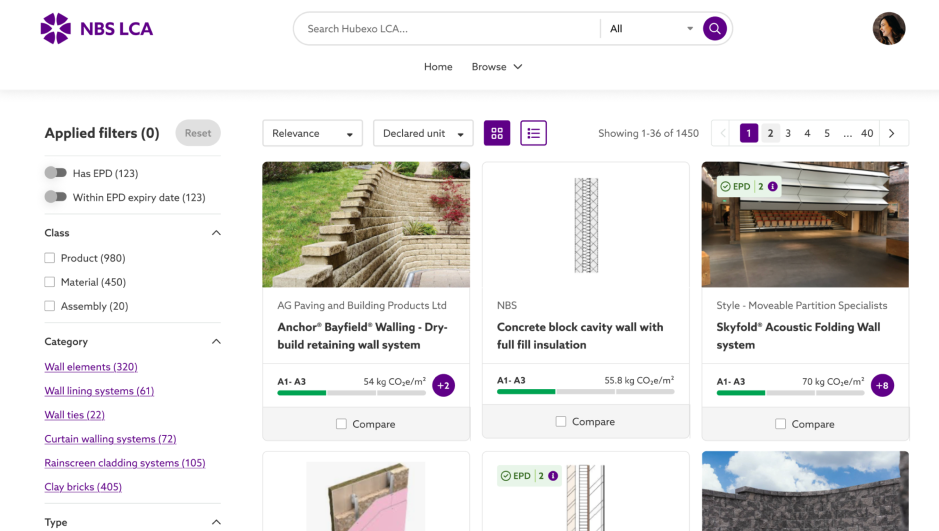Tick Compare on Skyfold Acoustic Folding Wall card
The image size is (939, 531).
pos(780,424)
